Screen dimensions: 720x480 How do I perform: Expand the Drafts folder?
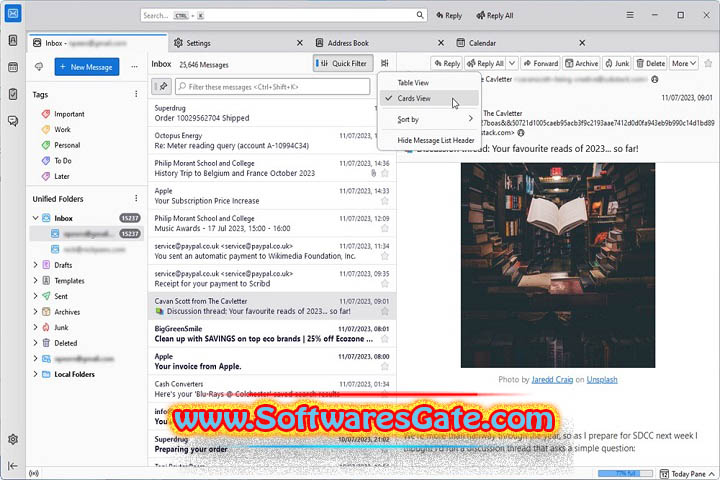[x=35, y=265]
